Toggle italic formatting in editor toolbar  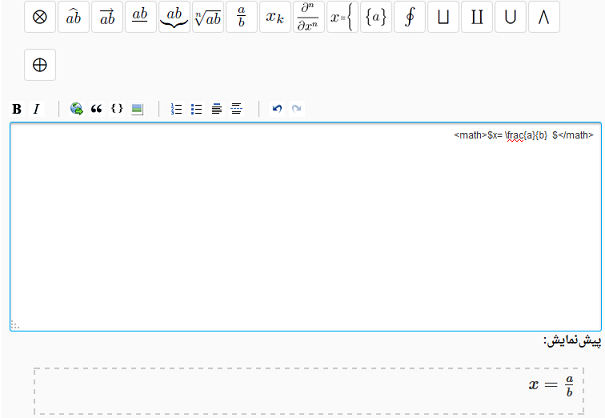[36, 109]
